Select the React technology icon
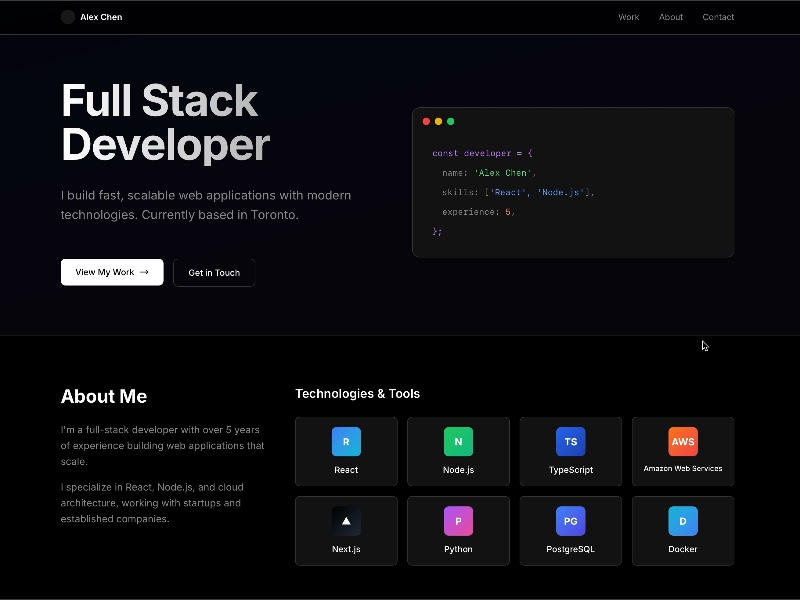 coord(345,441)
